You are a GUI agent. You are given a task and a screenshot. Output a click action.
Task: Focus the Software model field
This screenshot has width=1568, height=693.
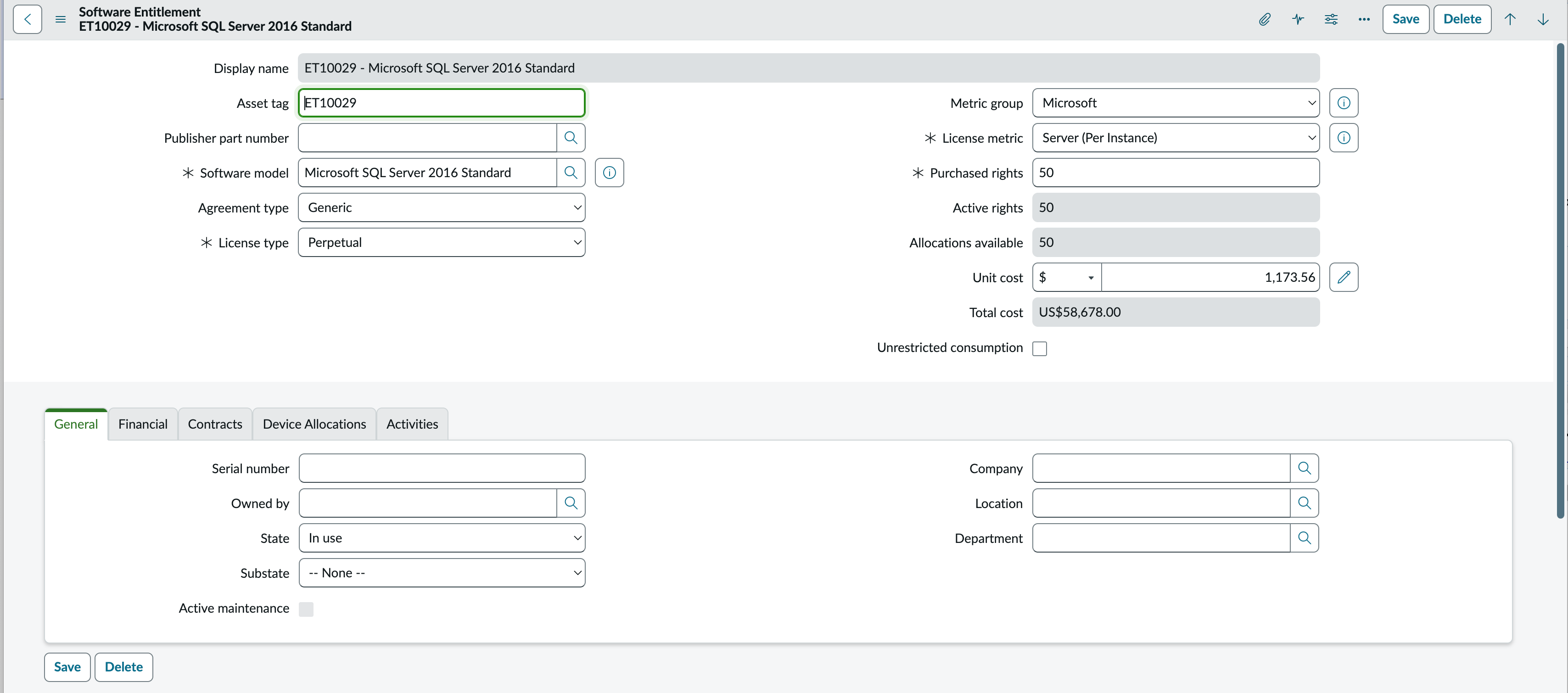(427, 173)
